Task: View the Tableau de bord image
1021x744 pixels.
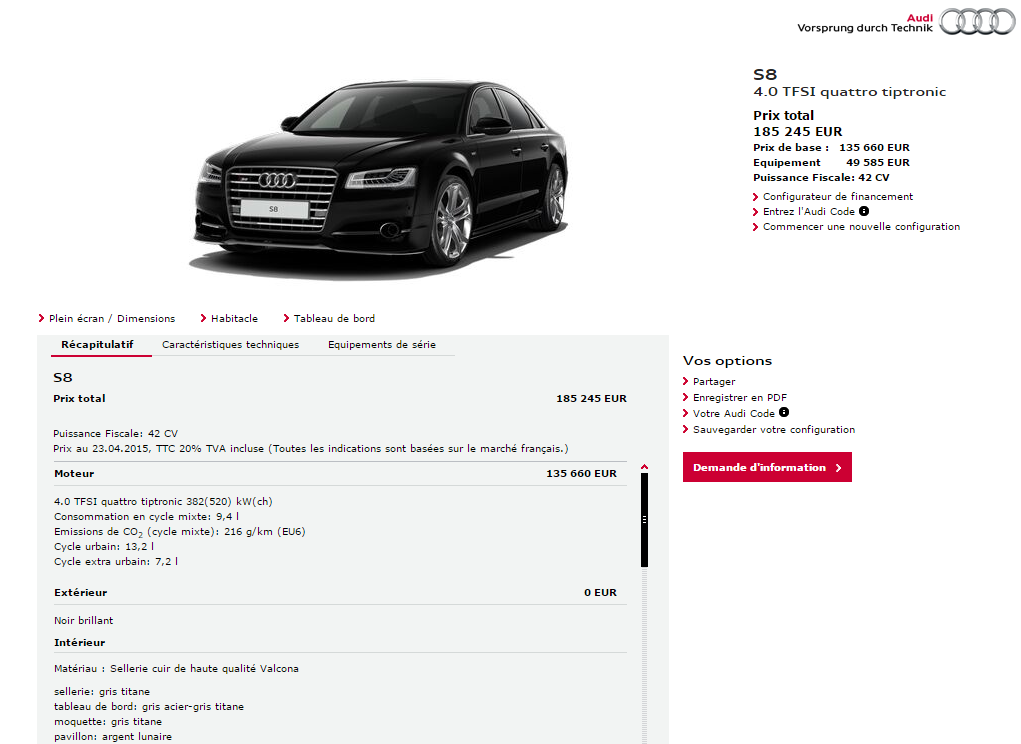Action: coord(334,319)
